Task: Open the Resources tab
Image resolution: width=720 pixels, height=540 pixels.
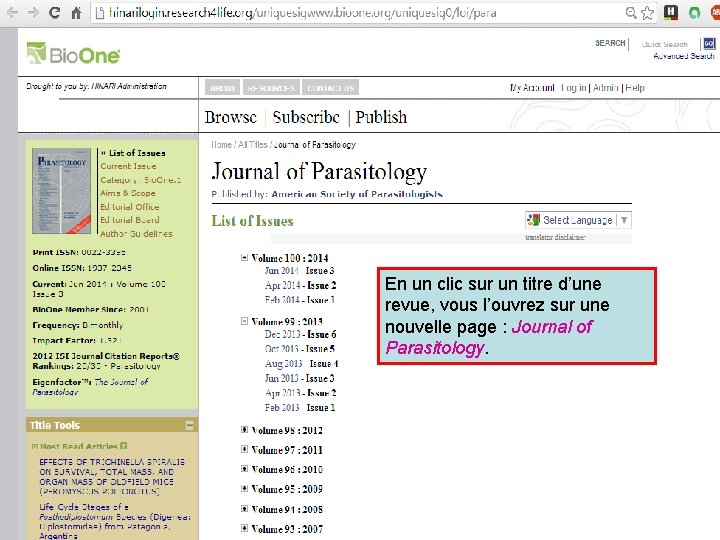Action: pos(271,87)
